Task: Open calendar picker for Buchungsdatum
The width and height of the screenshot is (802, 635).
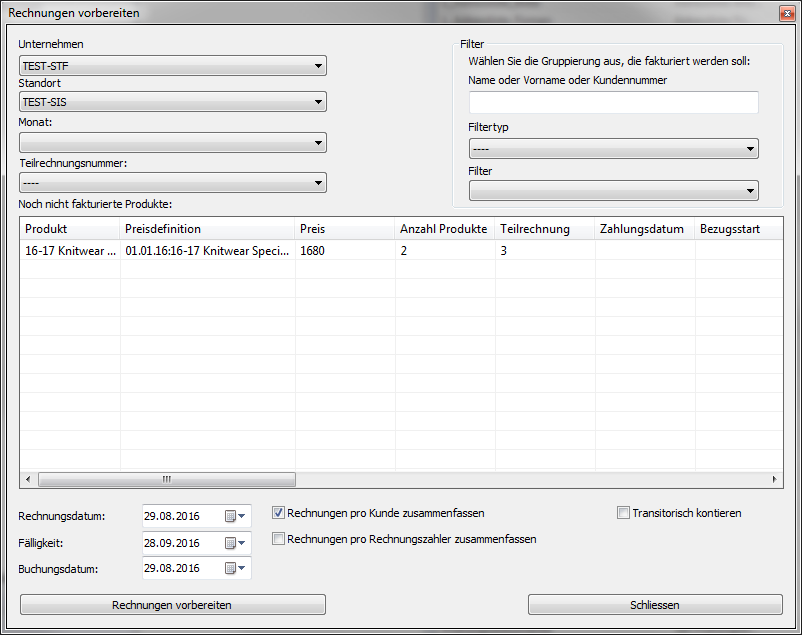Action: tap(235, 568)
